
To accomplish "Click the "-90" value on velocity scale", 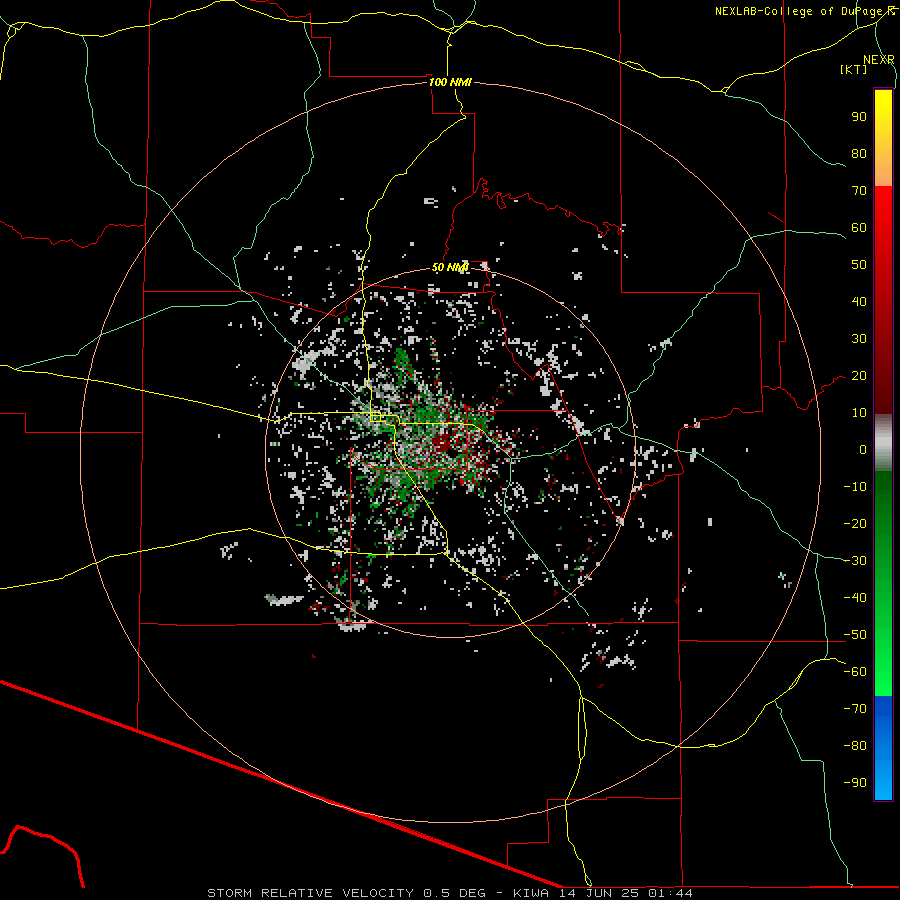I will [x=855, y=783].
